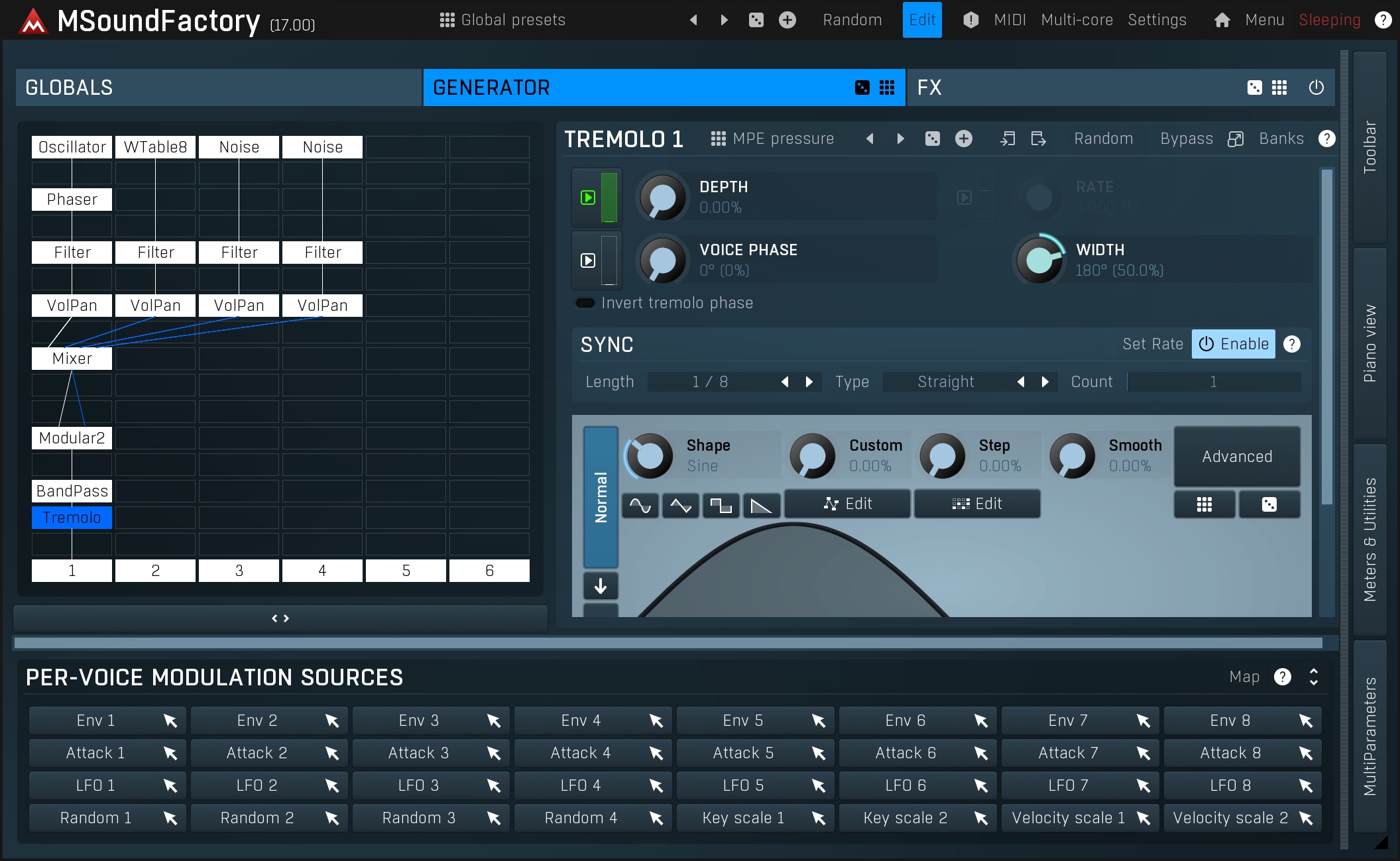The height and width of the screenshot is (861, 1400).
Task: Adjust the Width knob
Action: [1039, 260]
